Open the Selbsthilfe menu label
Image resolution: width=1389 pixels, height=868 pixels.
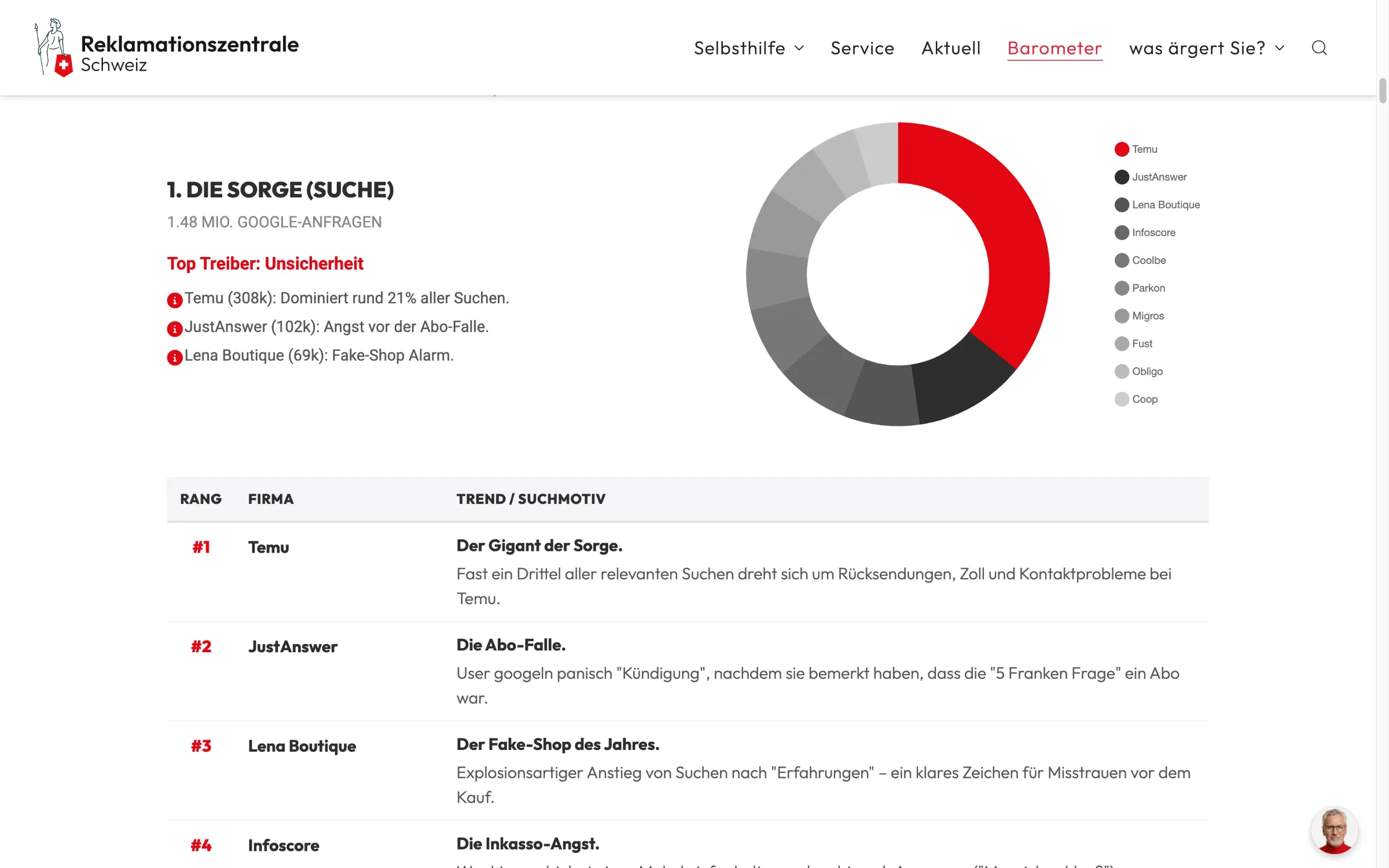coord(740,48)
